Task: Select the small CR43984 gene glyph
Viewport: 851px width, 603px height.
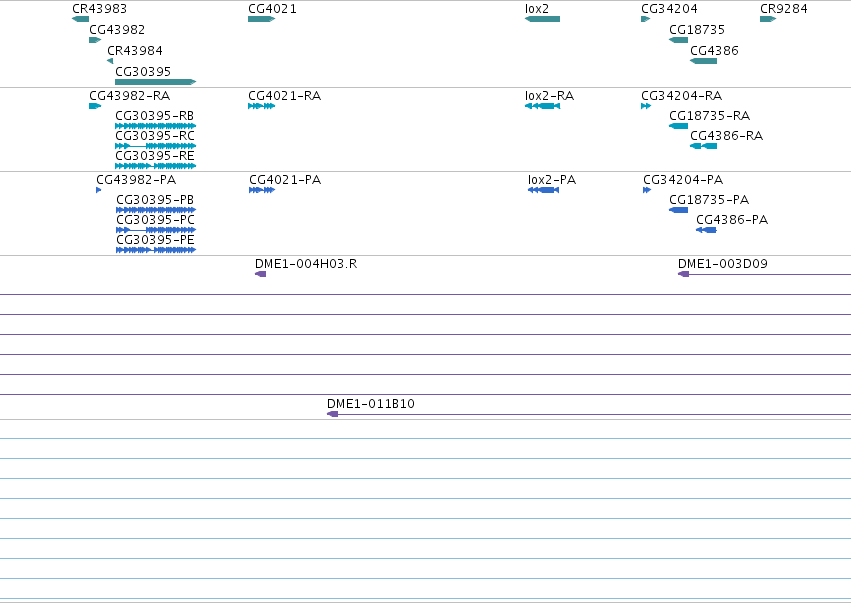Action: pyautogui.click(x=110, y=61)
